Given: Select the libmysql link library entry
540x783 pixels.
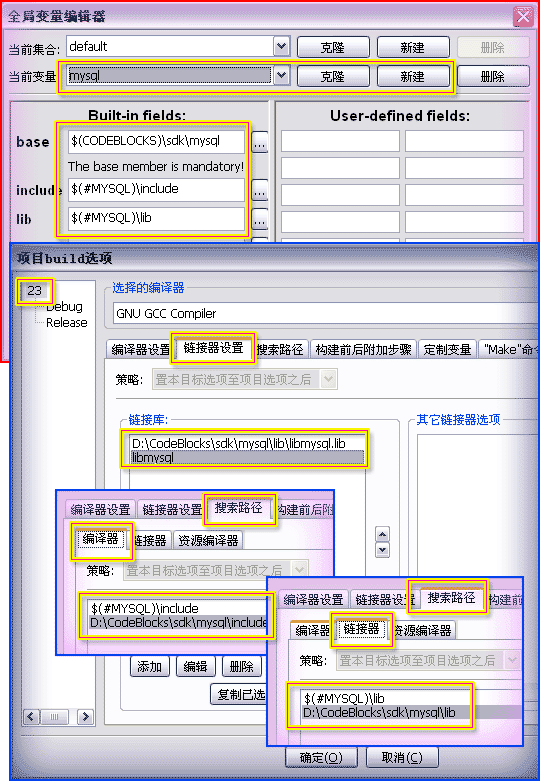Looking at the screenshot, I should [x=247, y=457].
